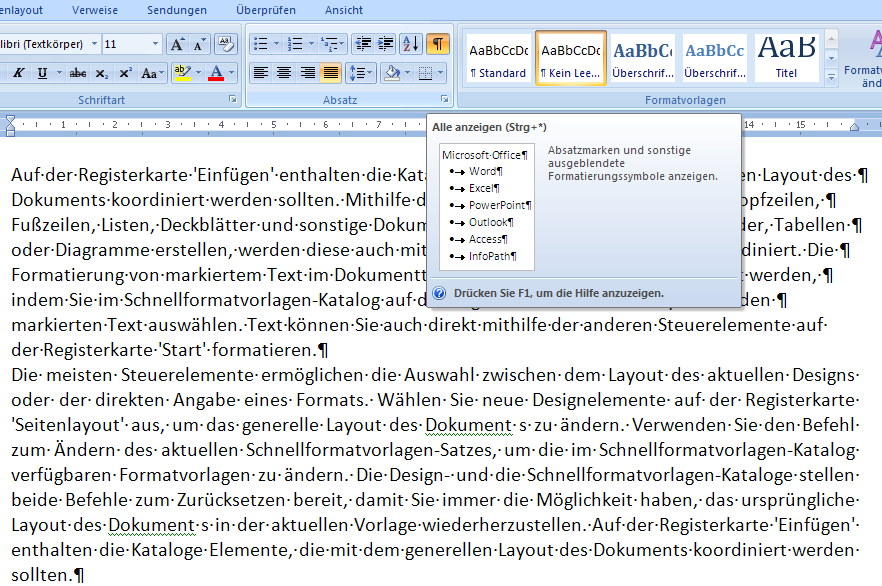Click the underlined word 'Dokument' after 'Layout des' on the 'Seitenlayout' line
Screen dimensions: 882x586
click(469, 425)
